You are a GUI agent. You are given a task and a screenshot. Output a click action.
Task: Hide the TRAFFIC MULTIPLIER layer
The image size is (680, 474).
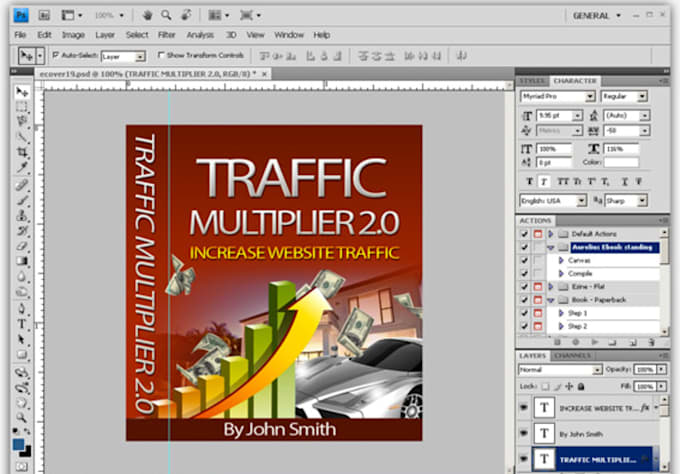coord(524,458)
